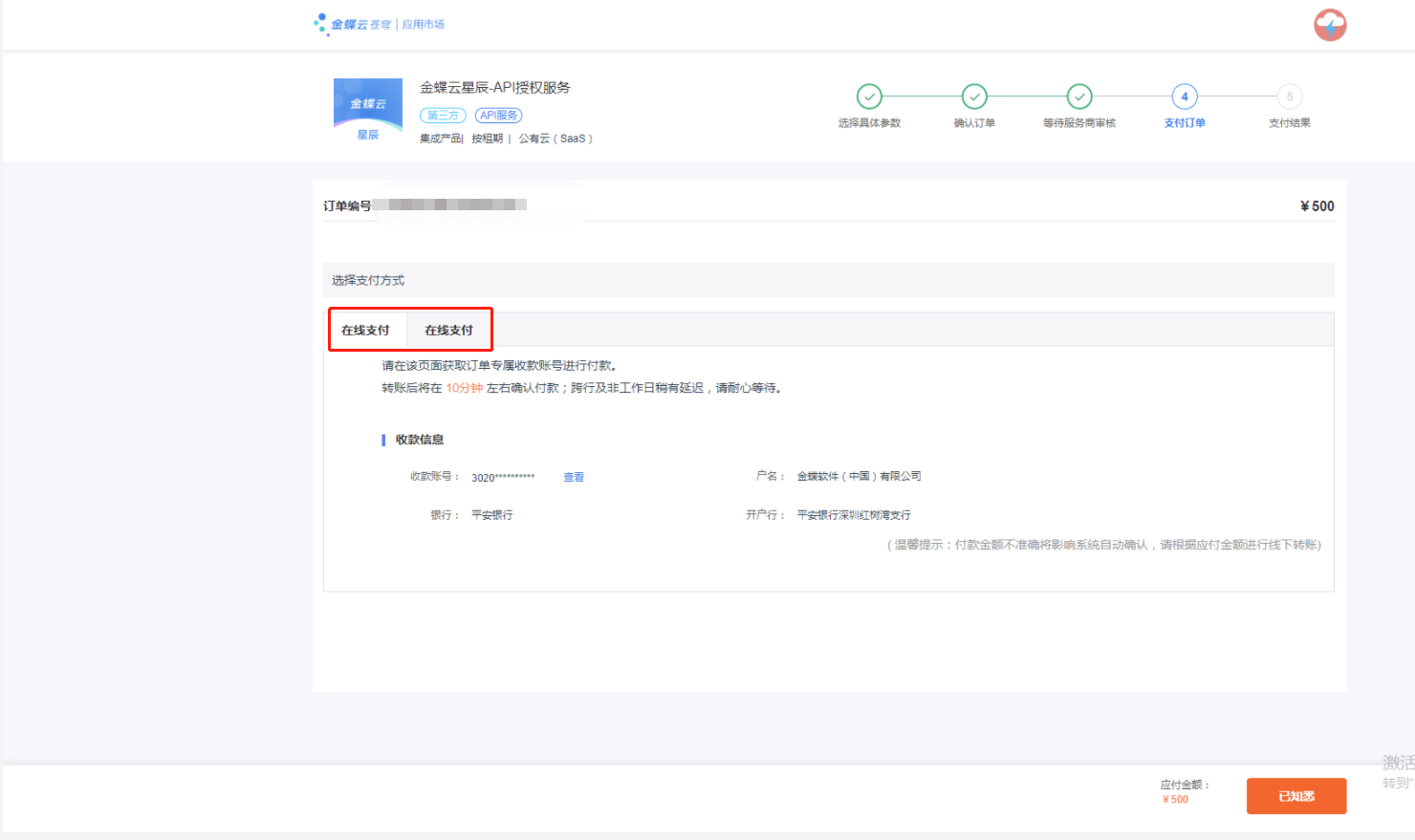The image size is (1415, 840).
Task: Click the 金蝶云星辰 product thumbnail
Action: point(368,110)
